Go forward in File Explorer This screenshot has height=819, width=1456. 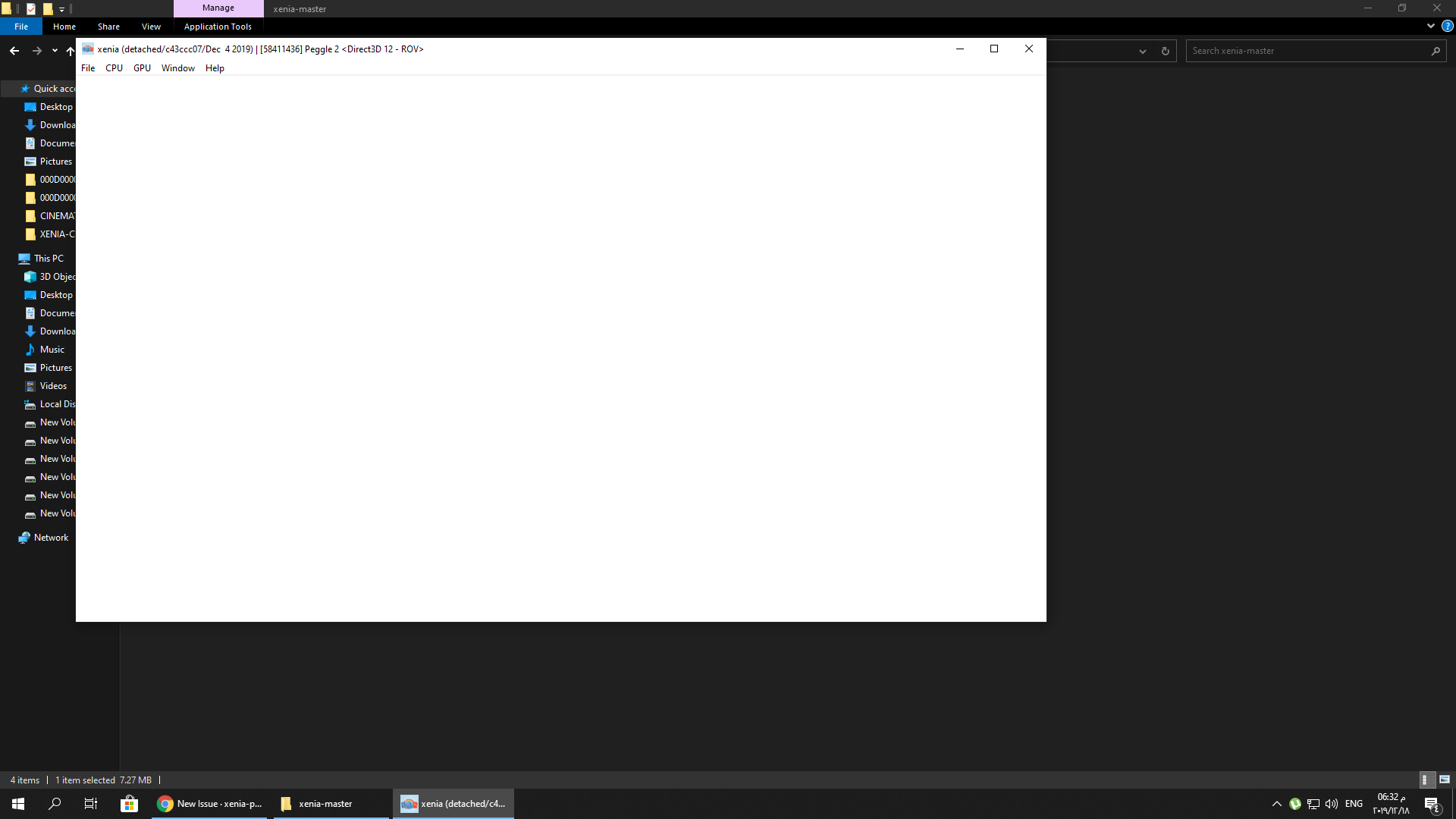[x=36, y=51]
